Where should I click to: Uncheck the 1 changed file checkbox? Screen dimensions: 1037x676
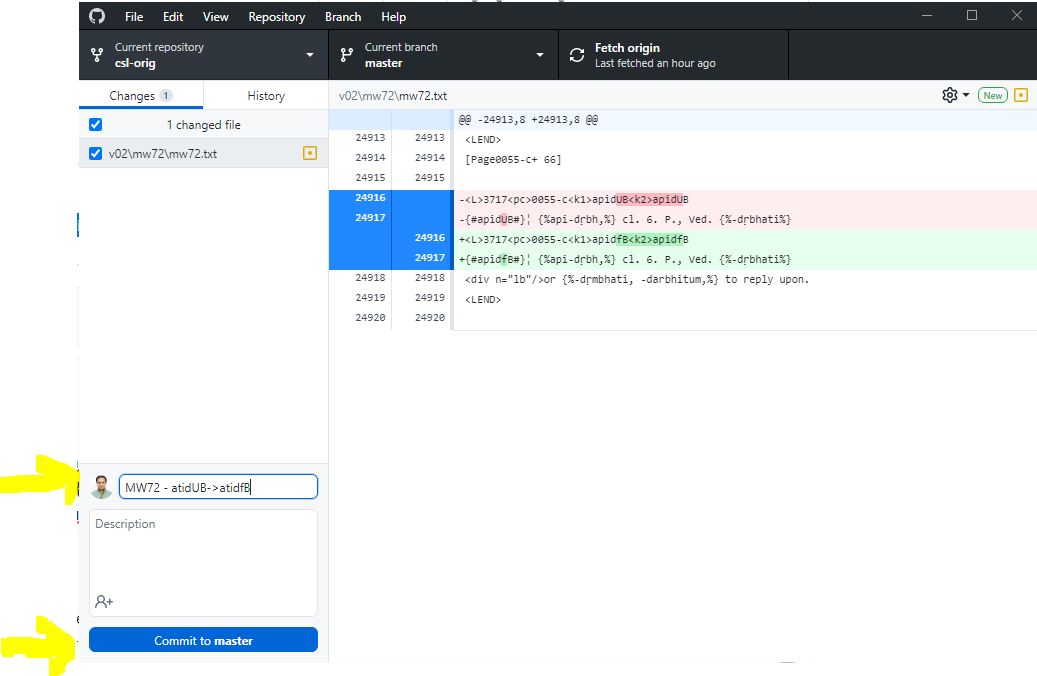[94, 124]
